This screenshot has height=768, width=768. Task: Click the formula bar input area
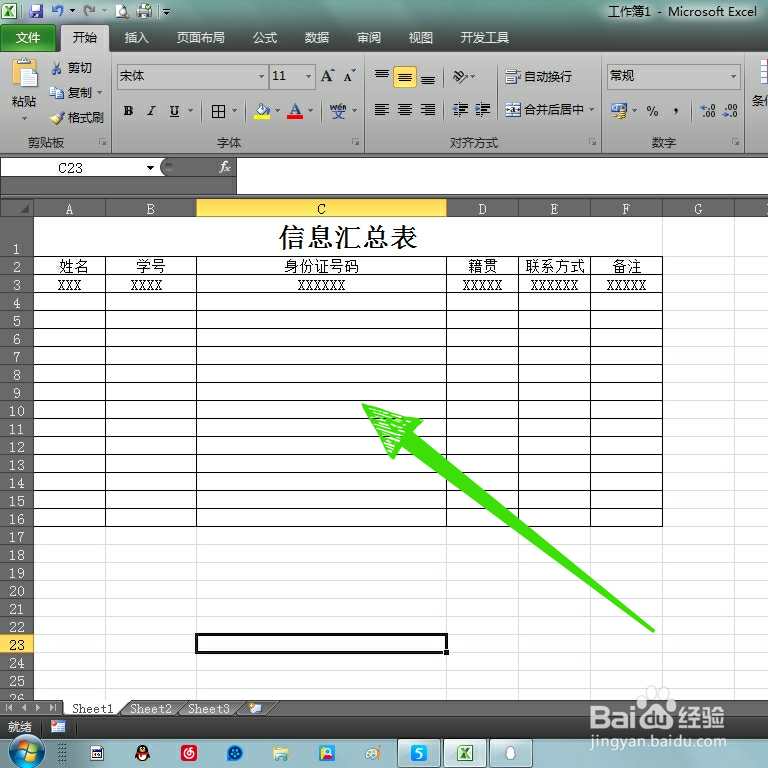(x=502, y=175)
